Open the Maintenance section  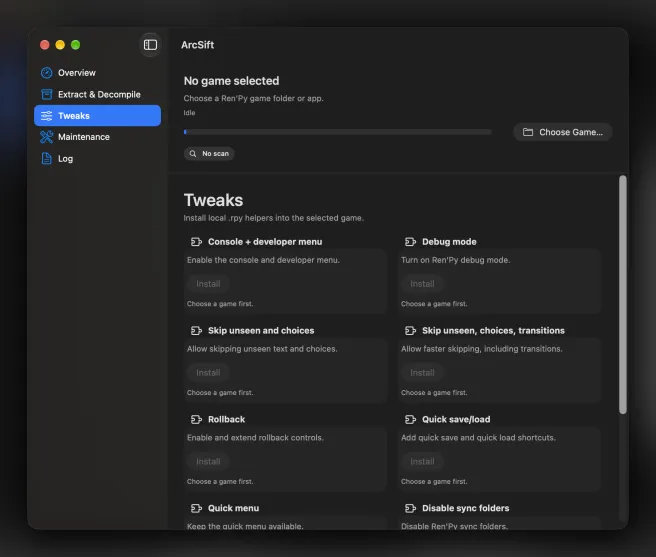pos(97,137)
